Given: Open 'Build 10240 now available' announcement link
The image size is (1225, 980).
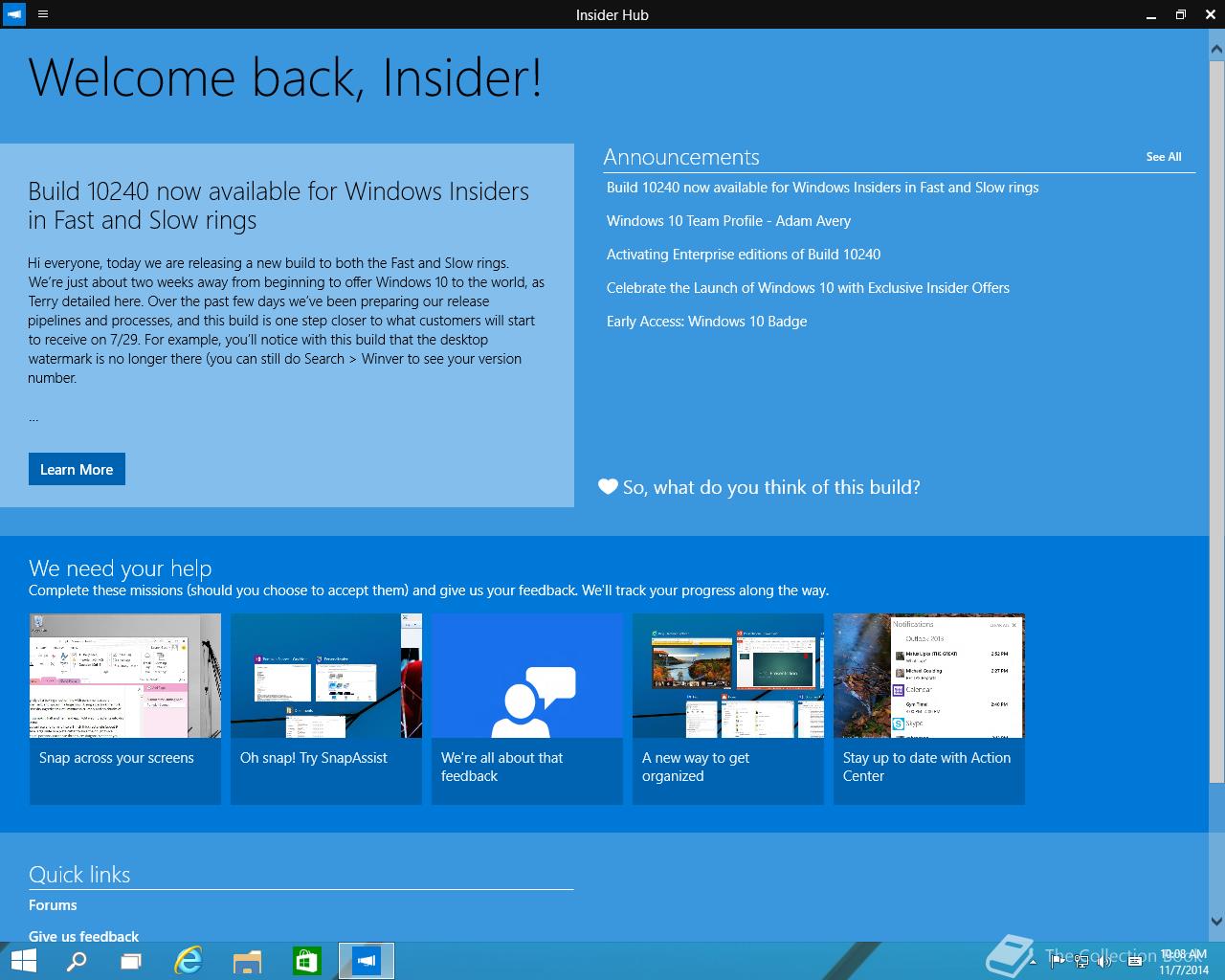Looking at the screenshot, I should click(822, 188).
